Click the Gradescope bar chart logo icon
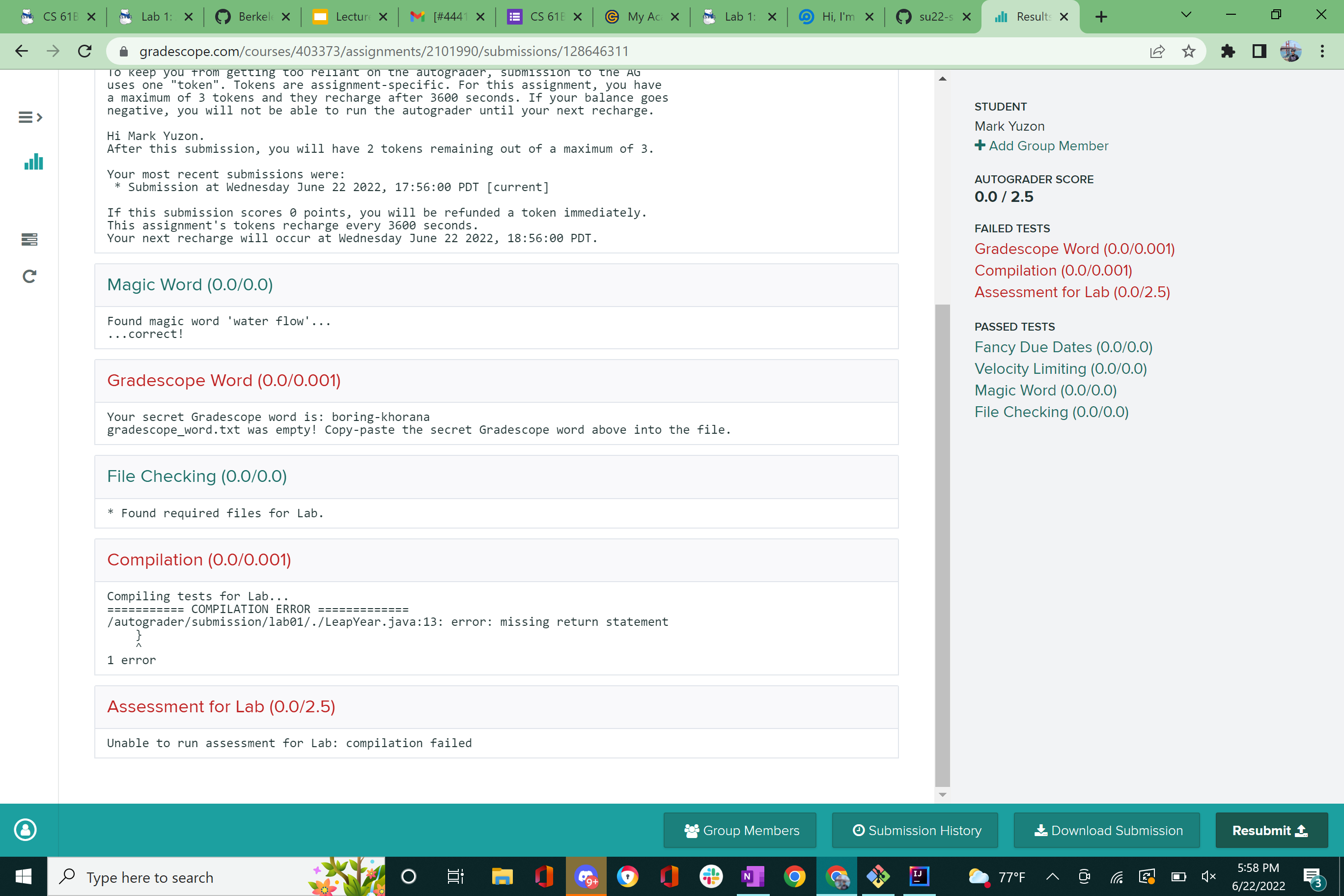The height and width of the screenshot is (896, 1344). click(x=33, y=162)
